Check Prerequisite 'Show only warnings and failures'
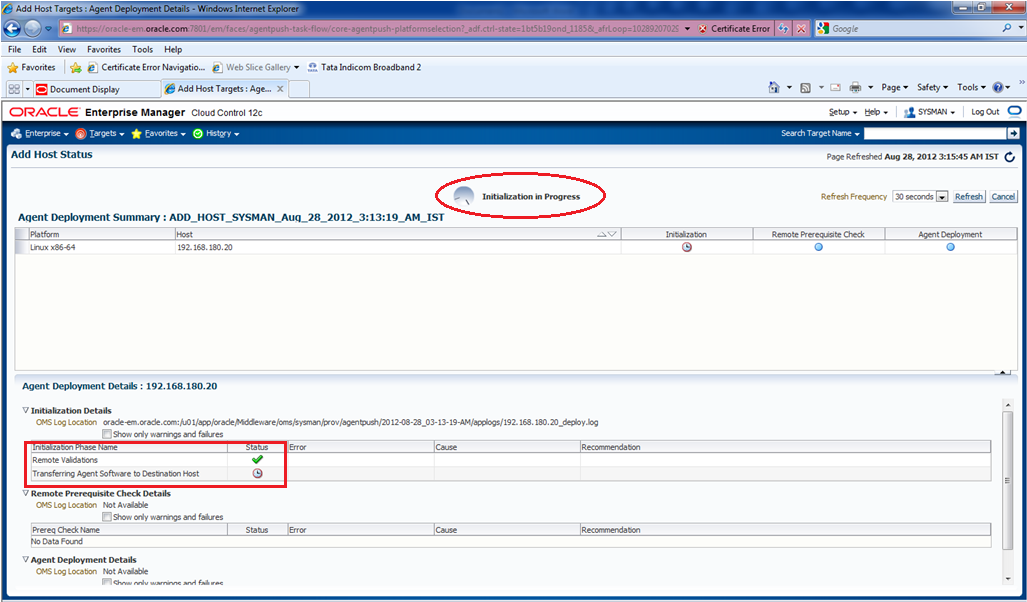1027x602 pixels. 107,517
